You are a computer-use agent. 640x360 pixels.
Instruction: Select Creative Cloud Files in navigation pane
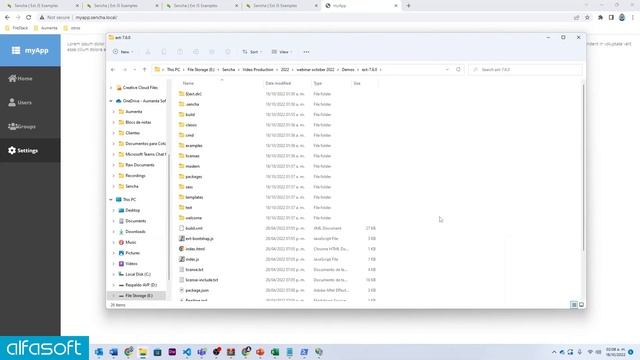(140, 88)
